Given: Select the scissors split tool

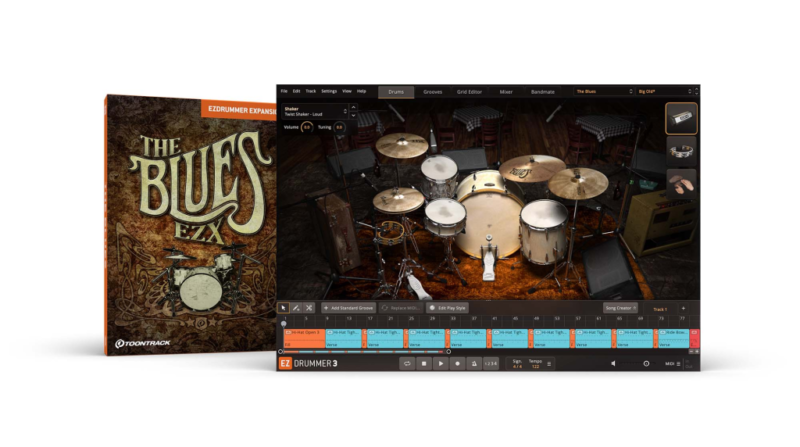Looking at the screenshot, I should [x=309, y=308].
